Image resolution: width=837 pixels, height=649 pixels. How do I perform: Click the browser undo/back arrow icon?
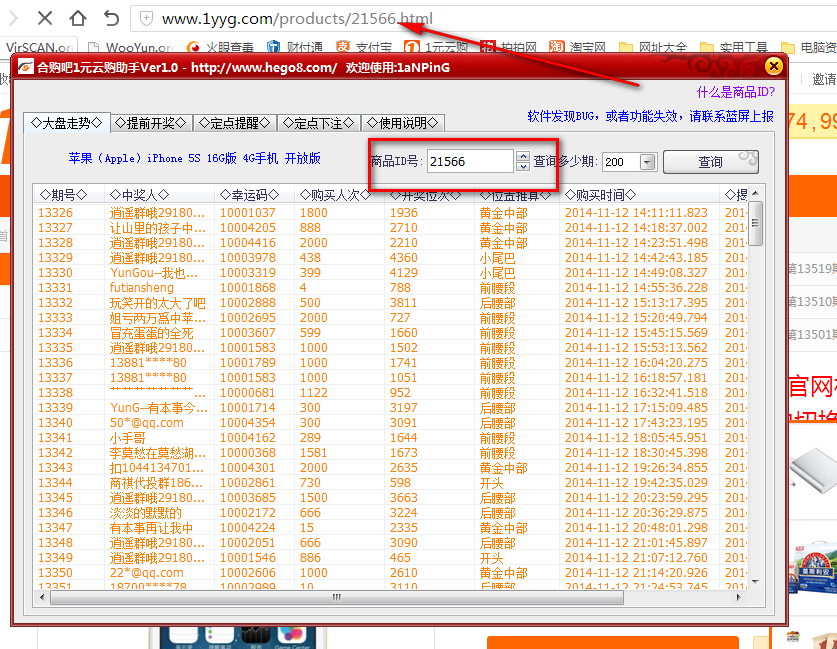111,18
